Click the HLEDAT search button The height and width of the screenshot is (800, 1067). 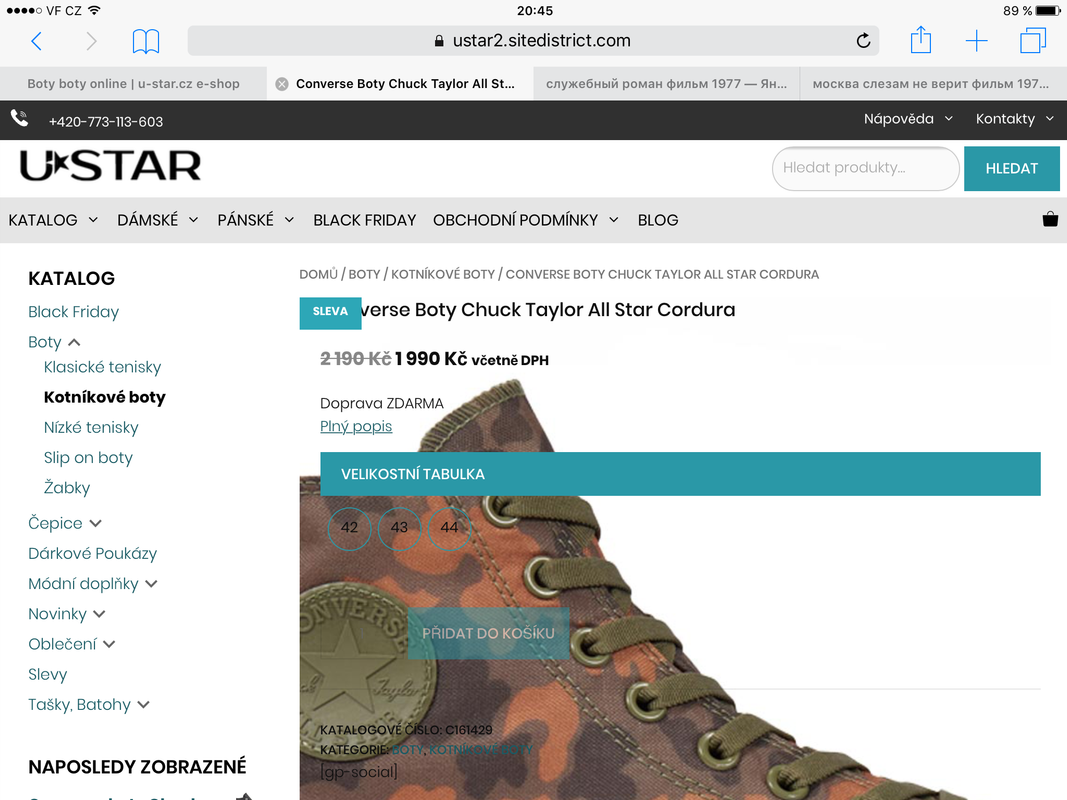click(x=1011, y=168)
